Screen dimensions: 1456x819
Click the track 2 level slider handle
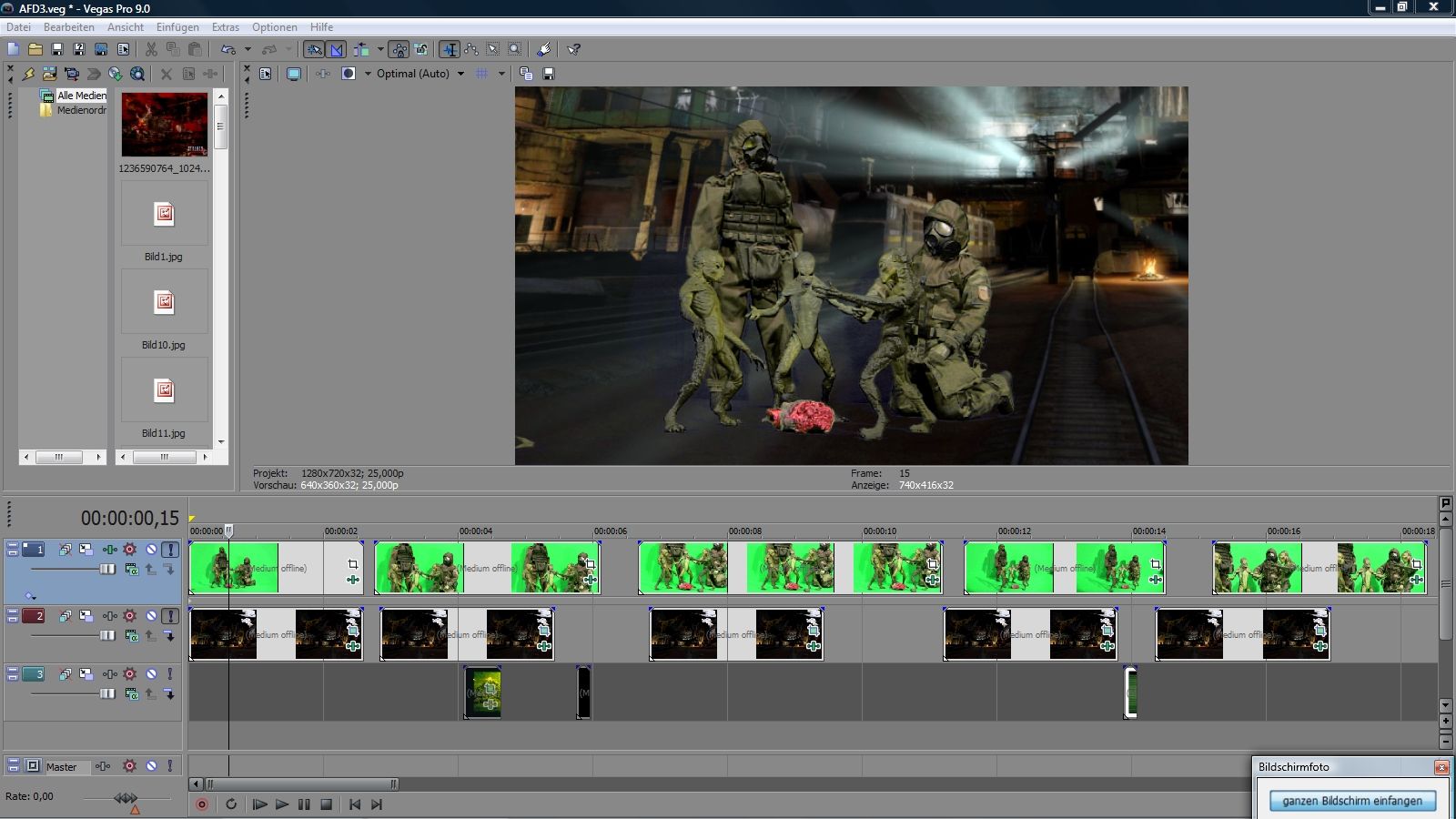click(107, 635)
